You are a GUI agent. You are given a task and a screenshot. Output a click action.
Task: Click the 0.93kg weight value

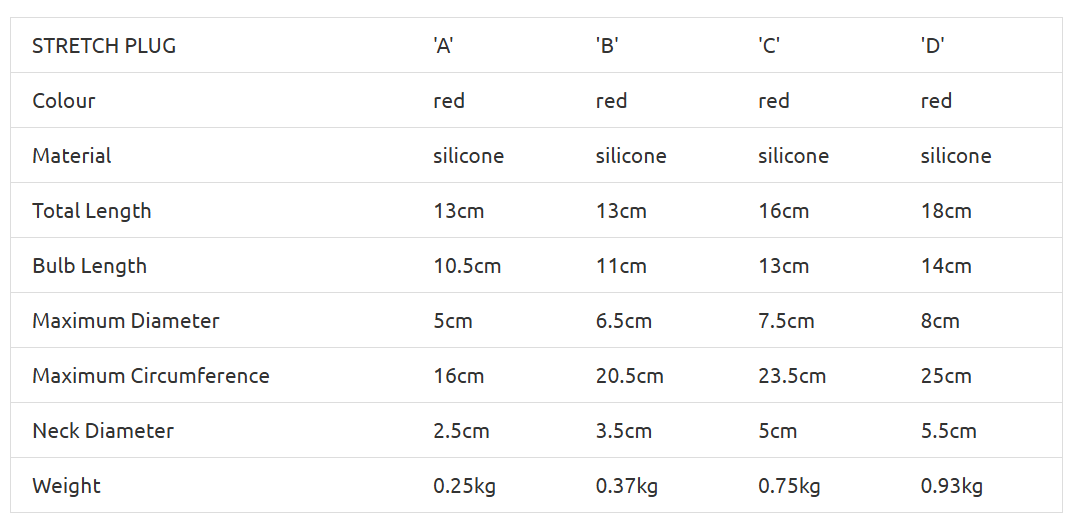[952, 486]
